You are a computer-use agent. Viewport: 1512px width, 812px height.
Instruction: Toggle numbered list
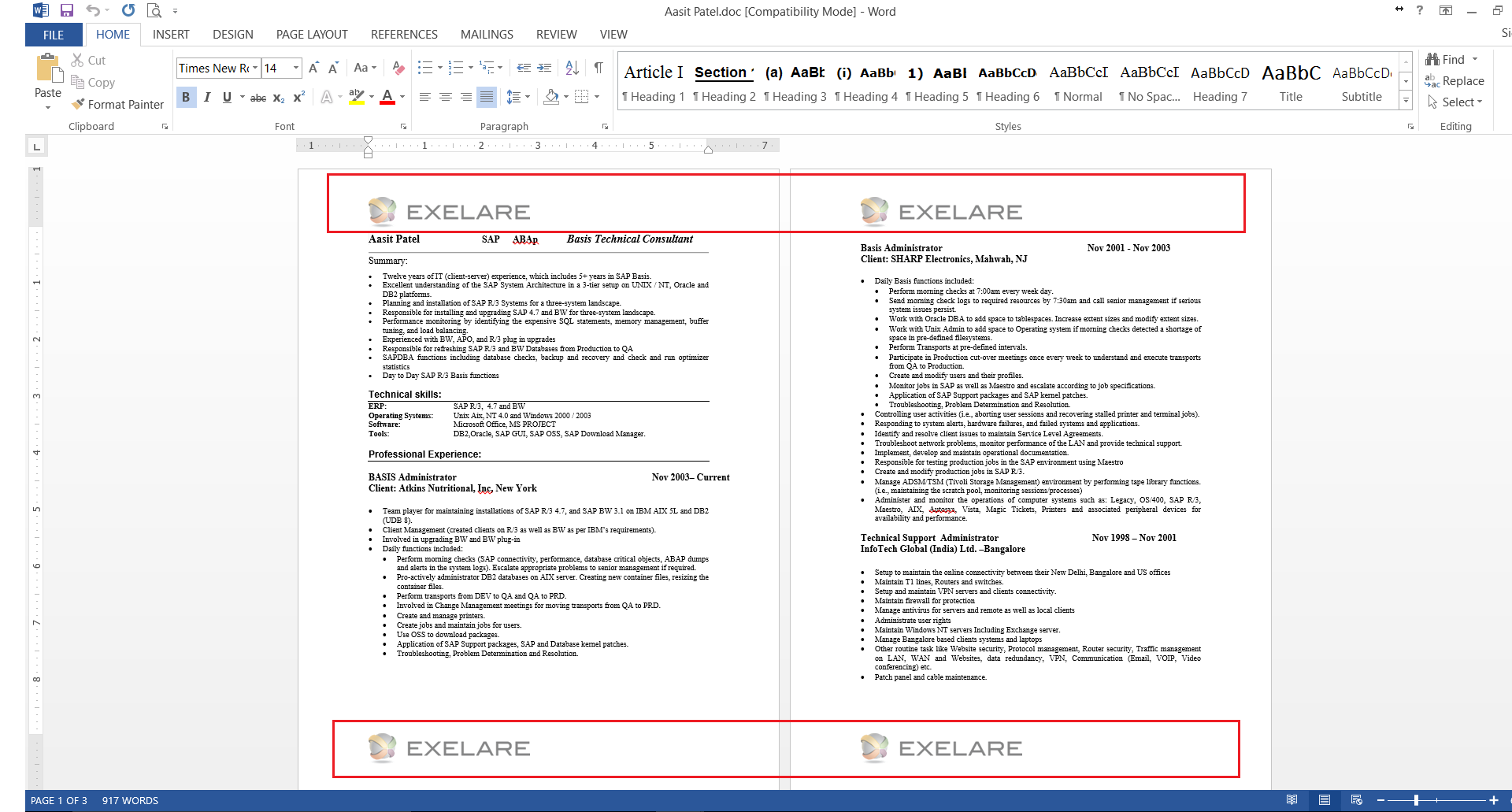(x=456, y=68)
